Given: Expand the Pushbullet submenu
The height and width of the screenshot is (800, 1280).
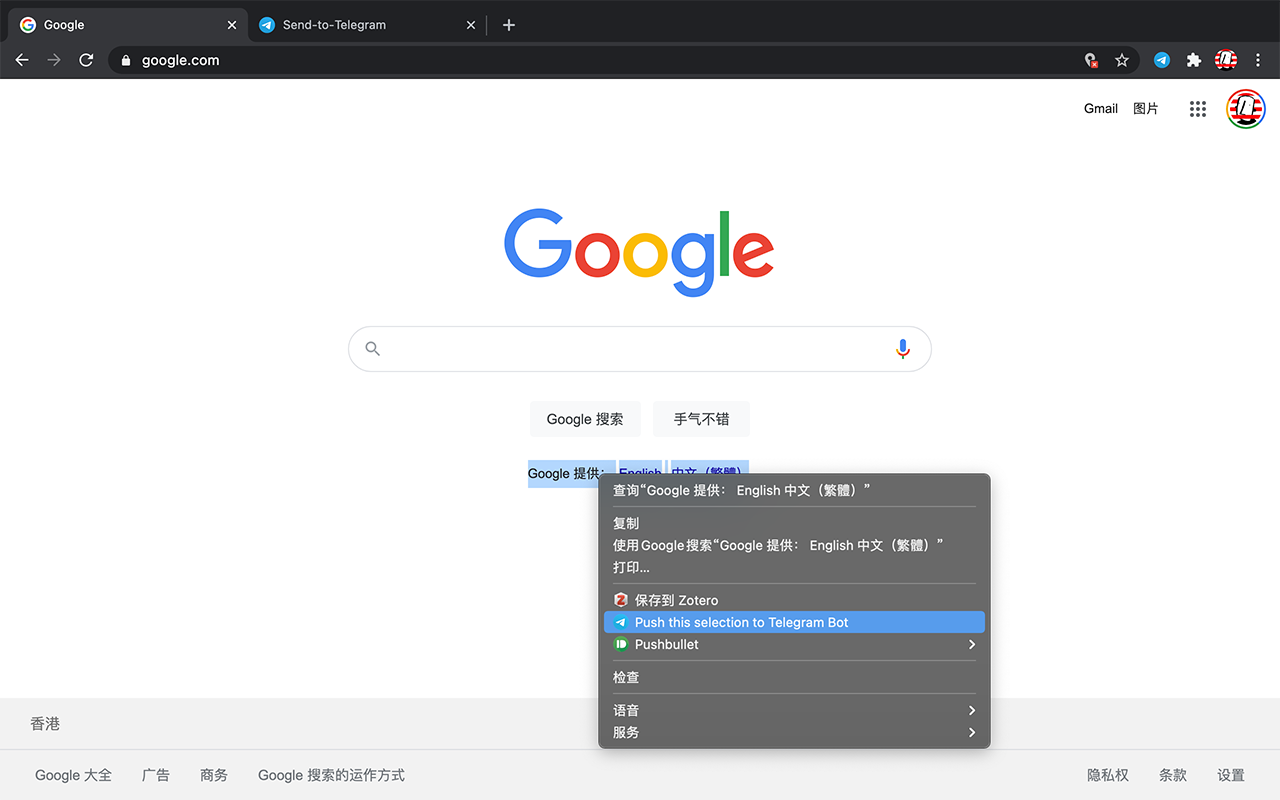Looking at the screenshot, I should coord(794,644).
